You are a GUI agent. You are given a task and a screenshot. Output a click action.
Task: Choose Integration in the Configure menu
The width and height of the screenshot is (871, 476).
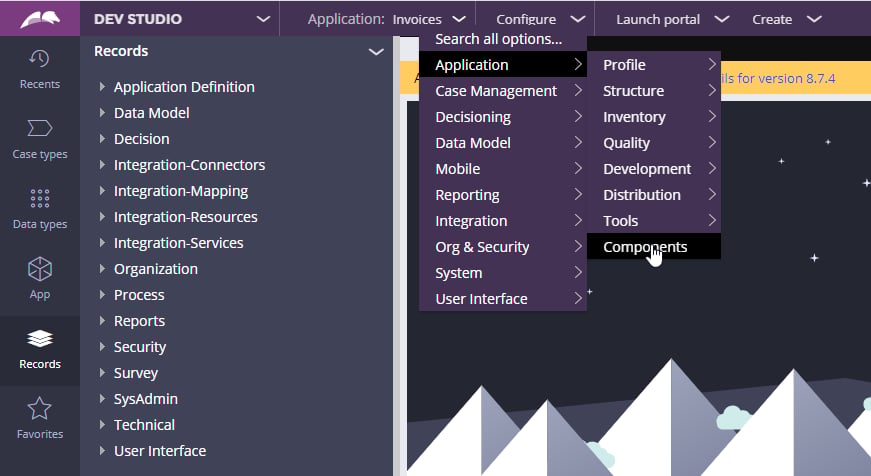503,221
